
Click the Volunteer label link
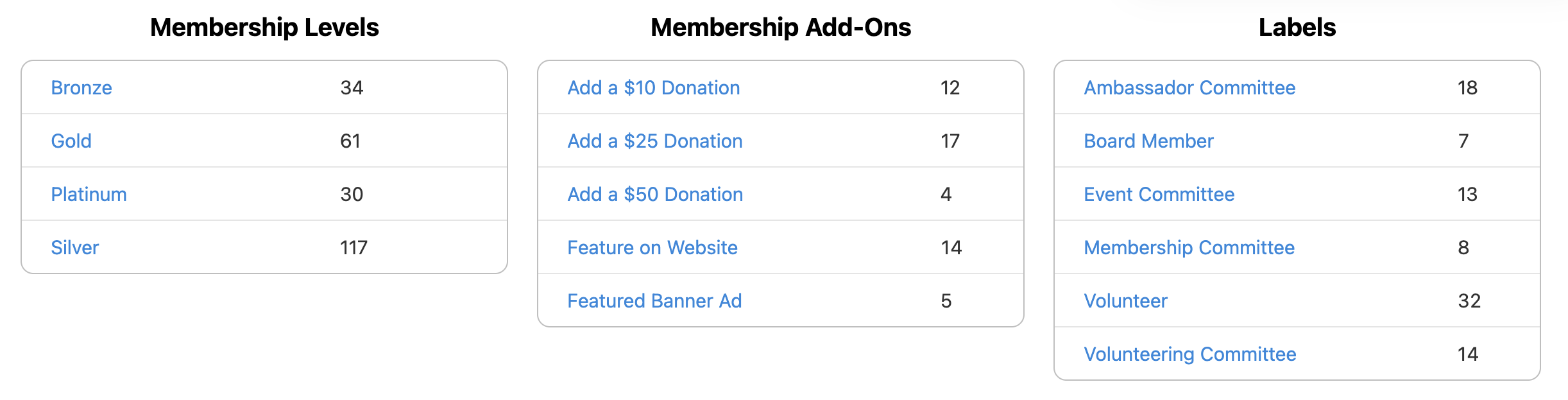[1125, 301]
